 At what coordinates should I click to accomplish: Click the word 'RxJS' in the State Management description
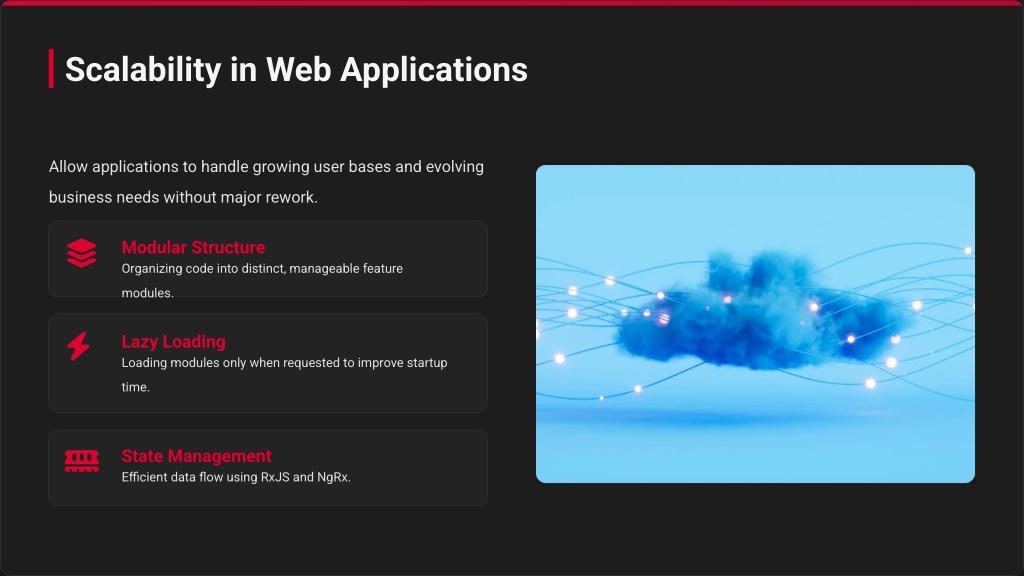tap(274, 477)
